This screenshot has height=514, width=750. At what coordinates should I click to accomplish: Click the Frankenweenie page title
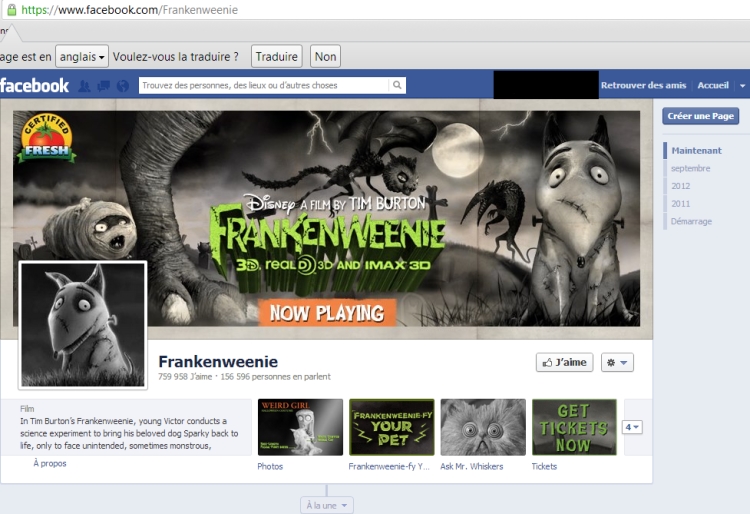(x=218, y=362)
